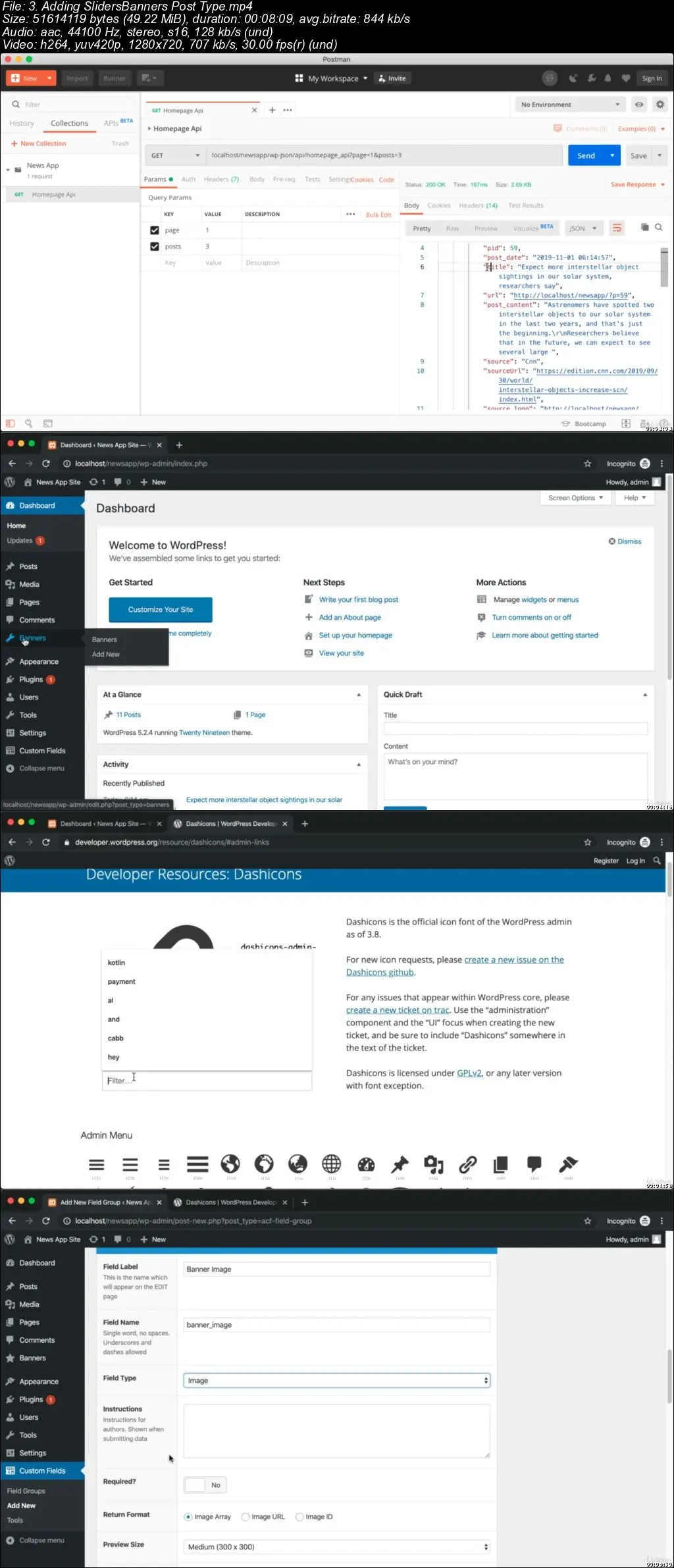Select the stacked pages dashicon
This screenshot has width=674, height=1568.
501,1164
